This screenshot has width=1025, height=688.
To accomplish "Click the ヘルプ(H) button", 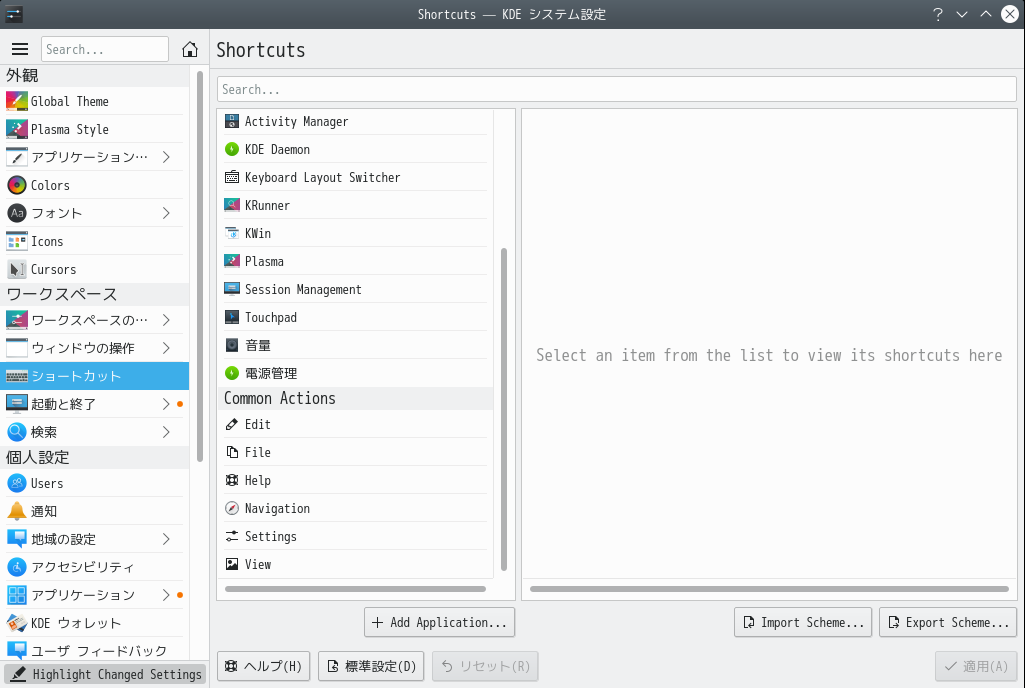I will [x=263, y=666].
